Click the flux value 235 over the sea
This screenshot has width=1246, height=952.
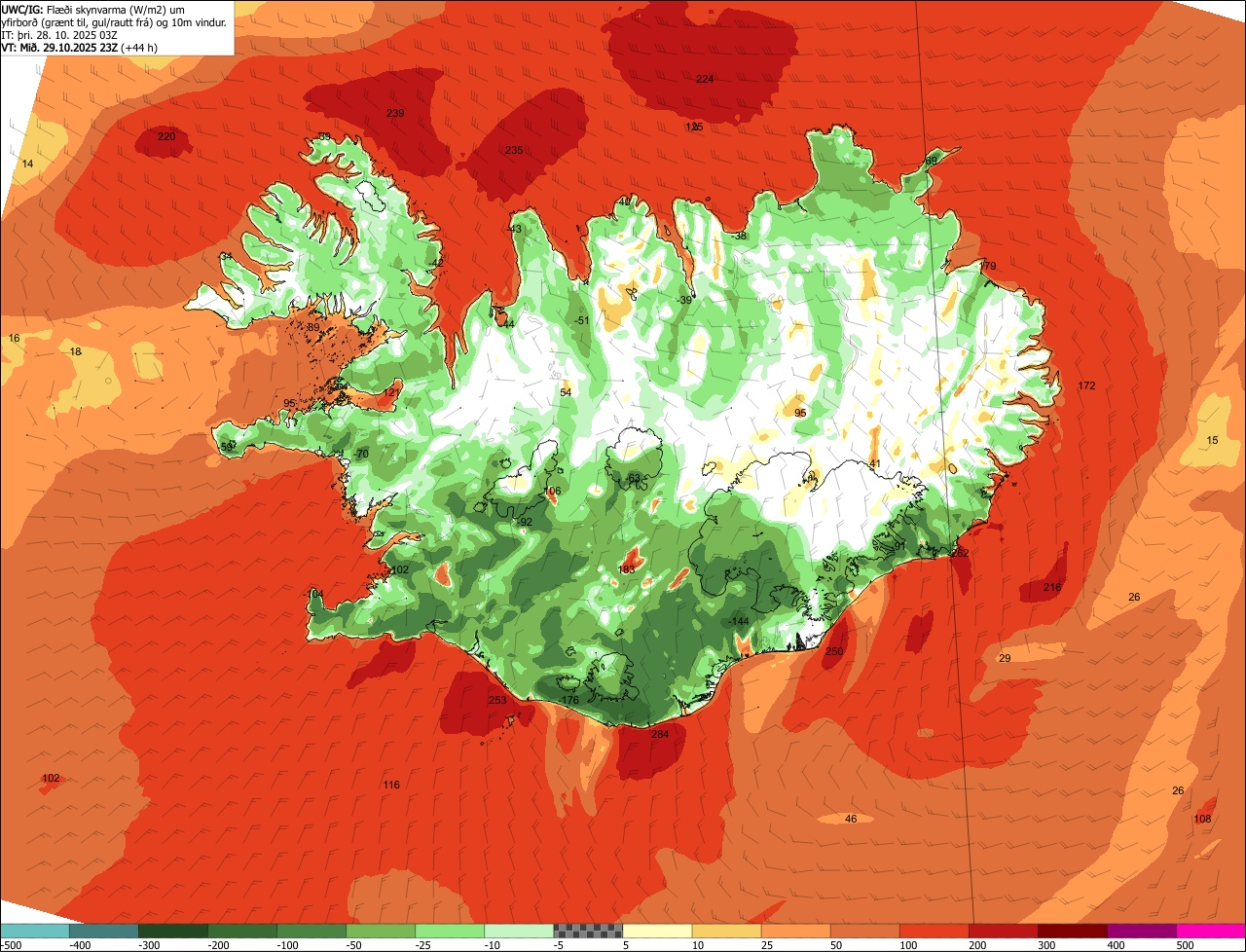click(x=514, y=150)
